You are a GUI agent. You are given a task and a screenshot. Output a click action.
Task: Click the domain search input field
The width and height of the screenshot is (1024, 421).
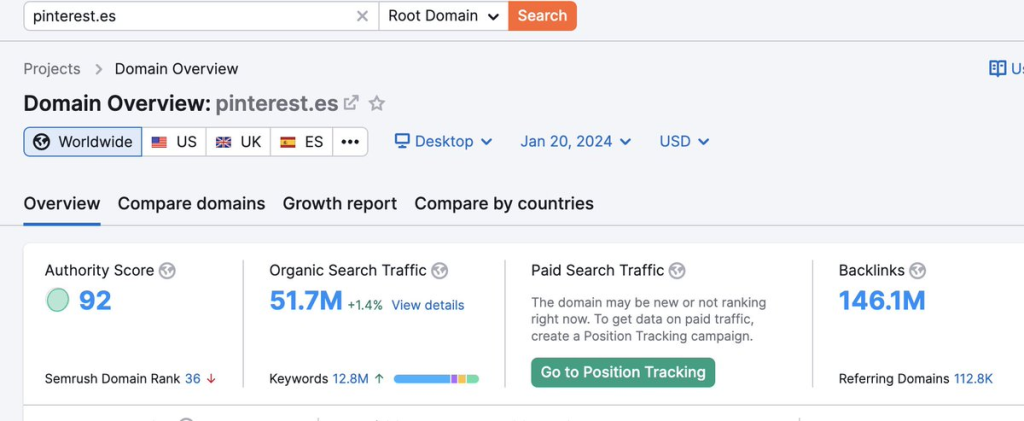tap(190, 16)
